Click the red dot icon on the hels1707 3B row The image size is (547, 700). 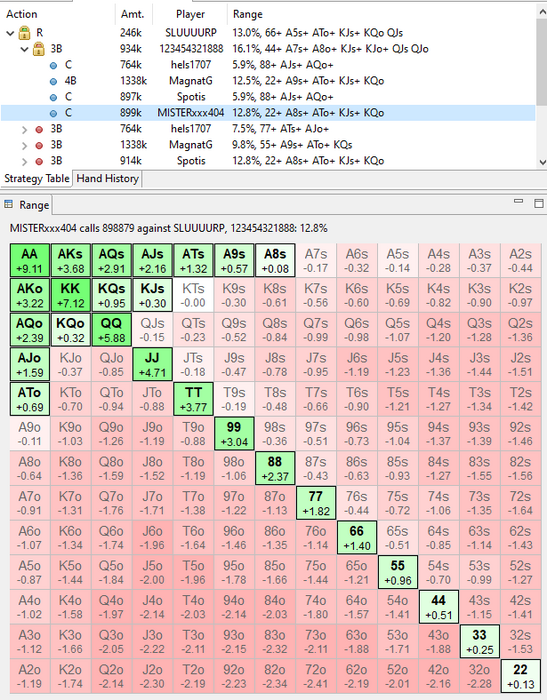39,129
